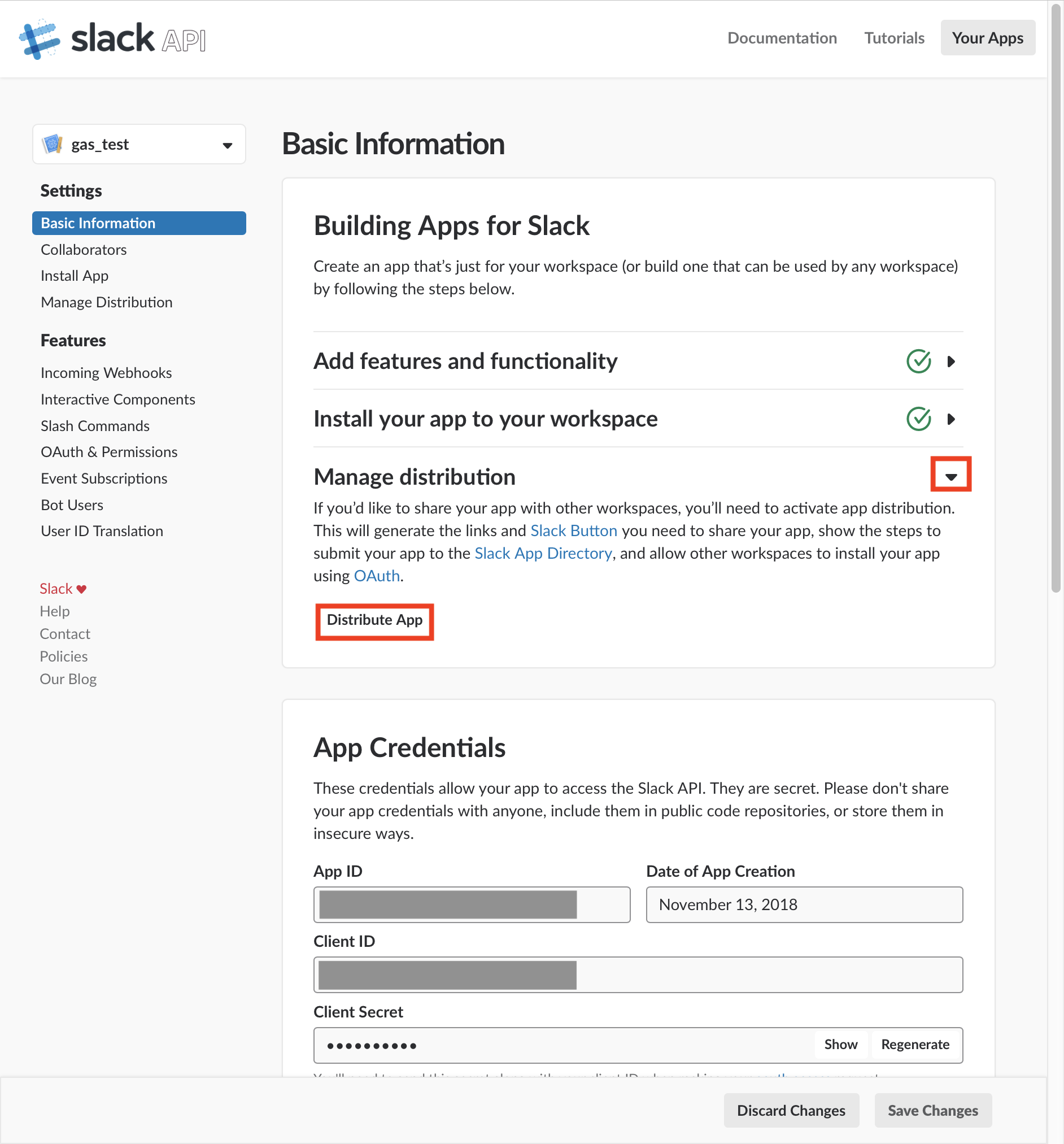Select Basic Information in Settings sidebar
The height and width of the screenshot is (1144, 1064).
tap(139, 223)
